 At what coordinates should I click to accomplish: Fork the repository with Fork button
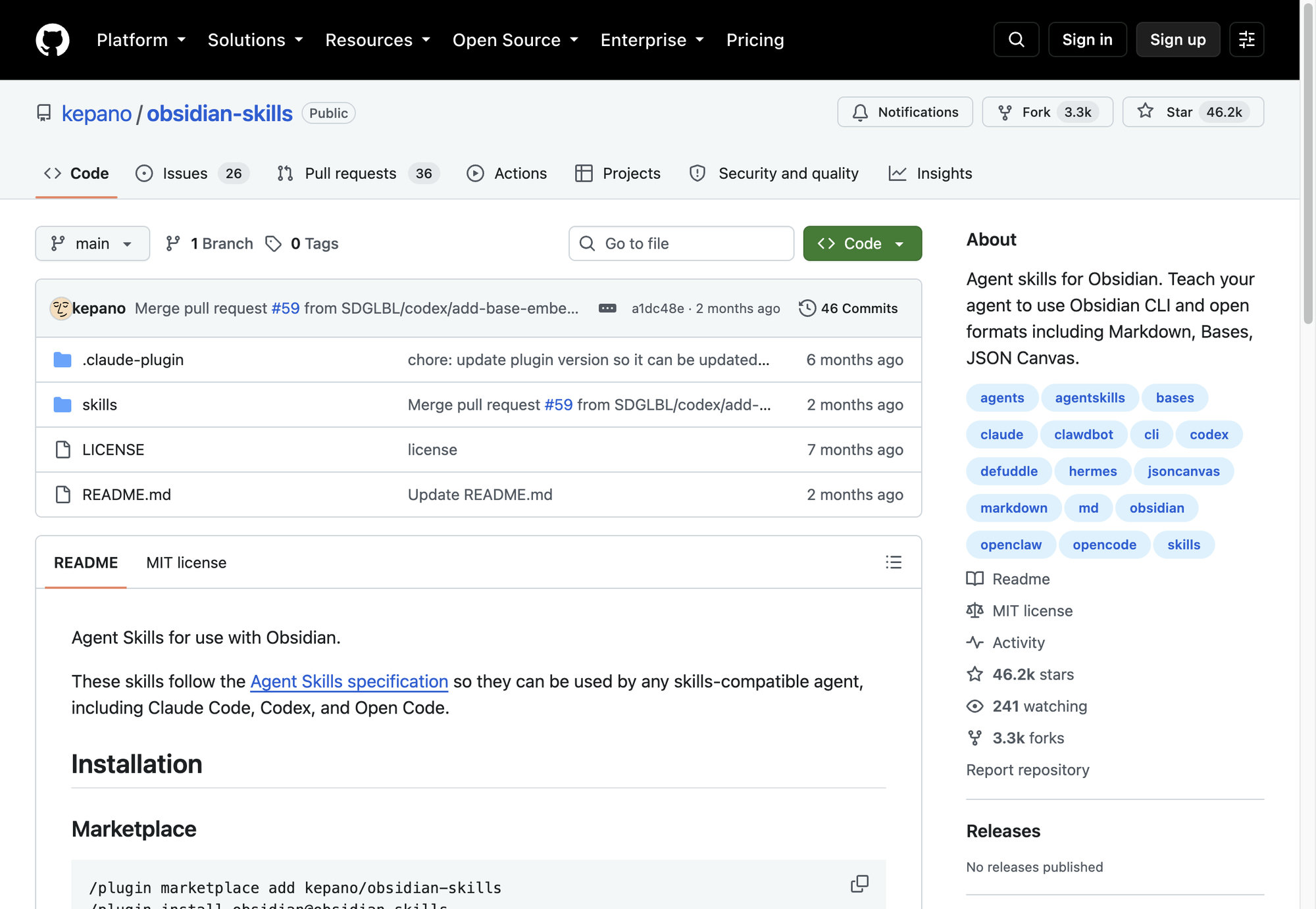click(x=1048, y=112)
